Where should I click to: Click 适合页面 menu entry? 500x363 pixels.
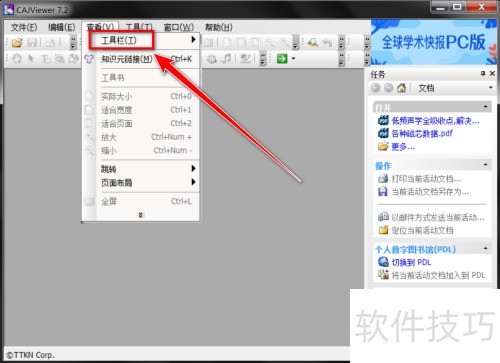(148, 124)
